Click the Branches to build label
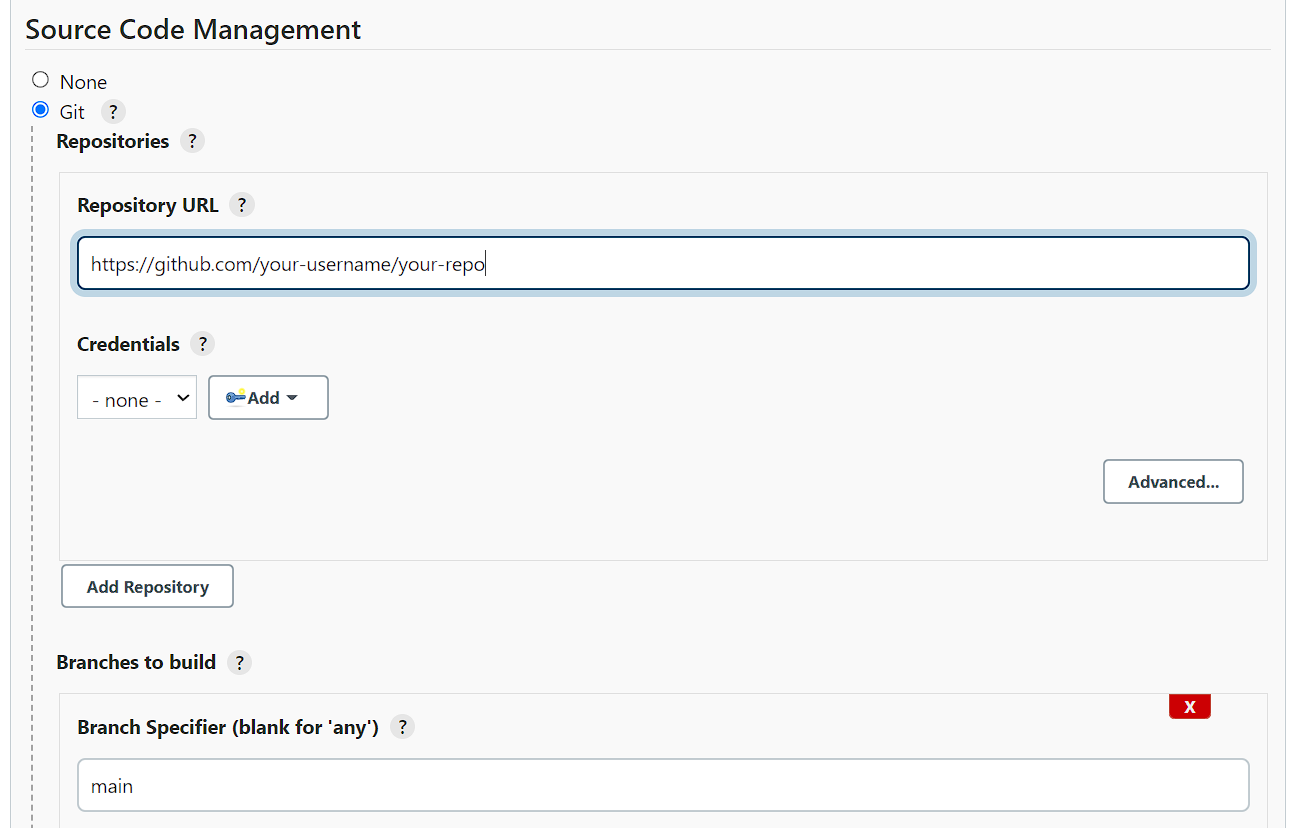The image size is (1300, 828). (x=136, y=662)
